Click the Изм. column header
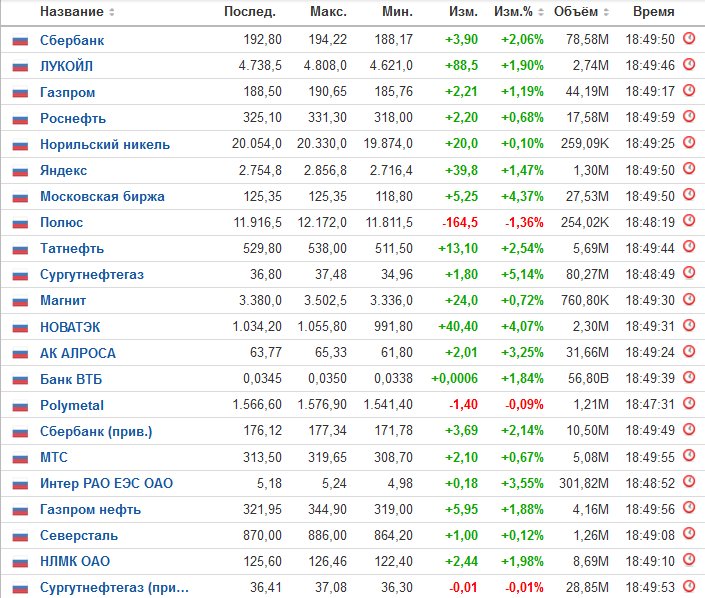The height and width of the screenshot is (598, 705). [463, 12]
